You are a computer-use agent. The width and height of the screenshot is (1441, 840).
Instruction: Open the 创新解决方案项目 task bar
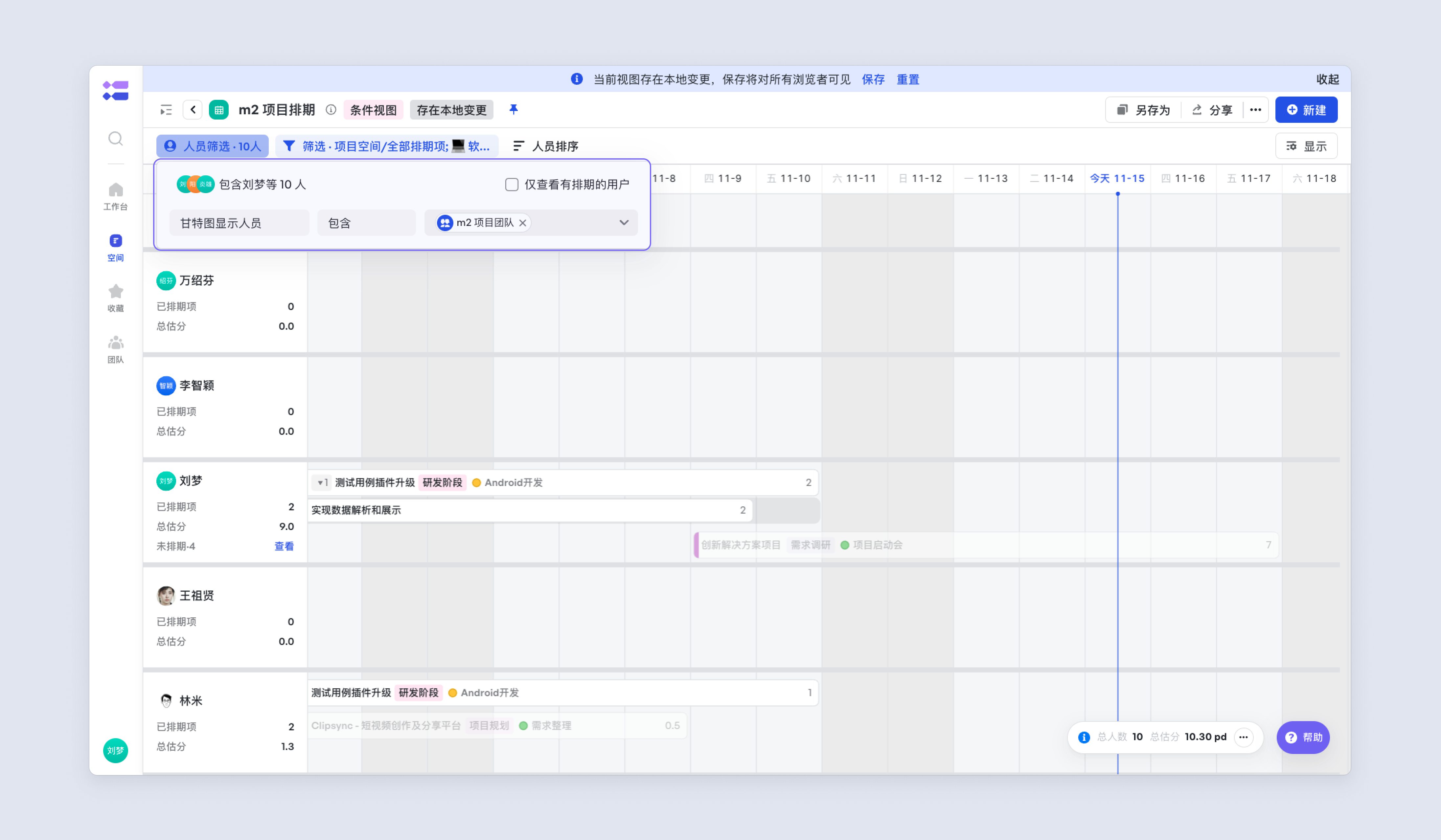tap(986, 545)
